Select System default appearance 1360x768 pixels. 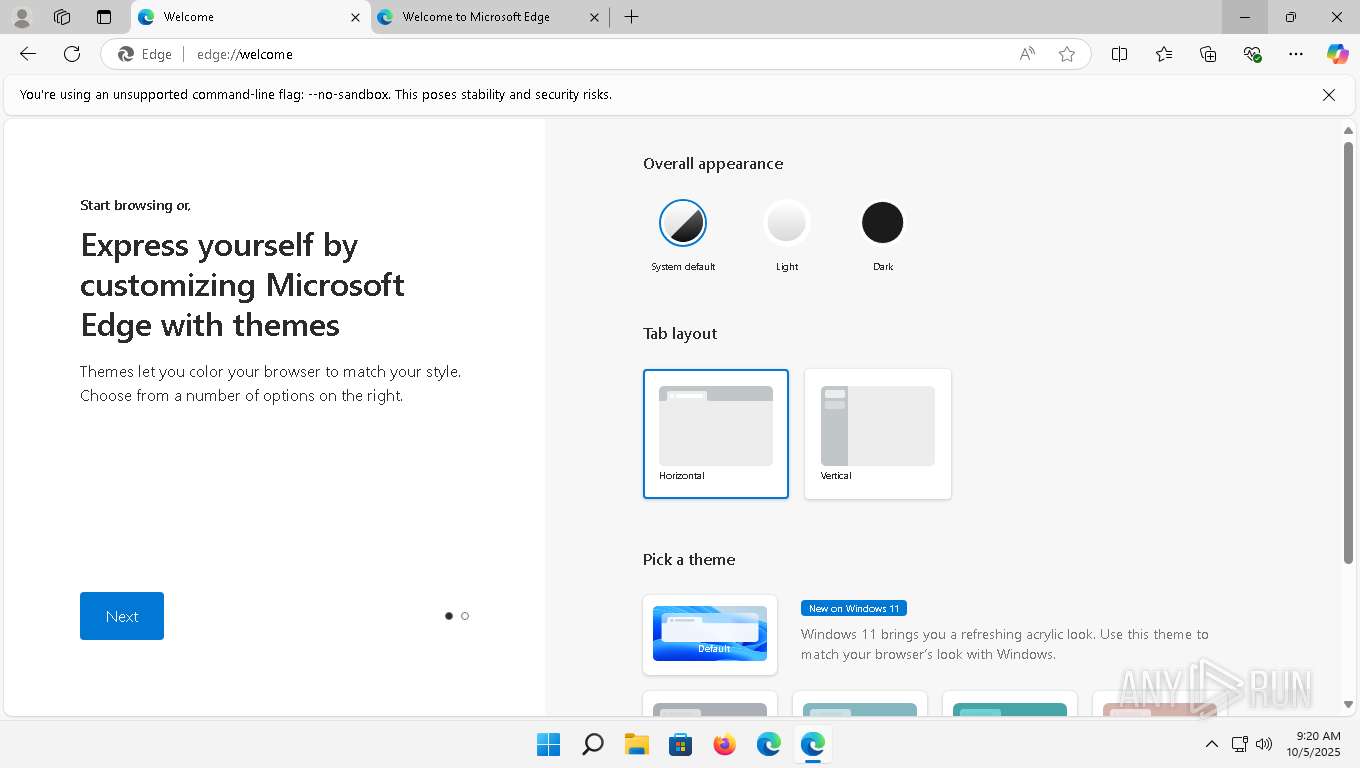coord(683,223)
